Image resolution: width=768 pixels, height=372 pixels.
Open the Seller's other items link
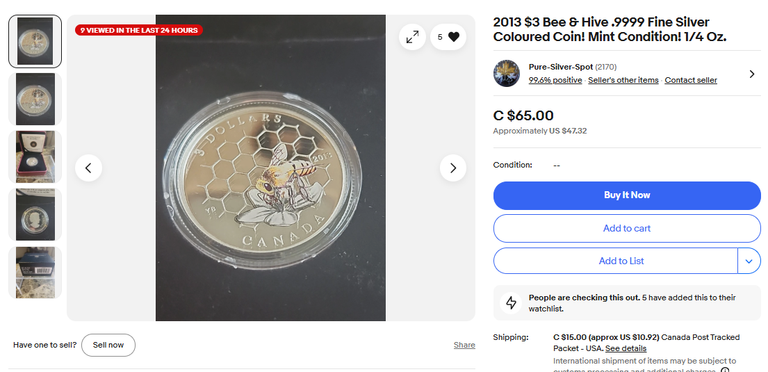click(623, 80)
